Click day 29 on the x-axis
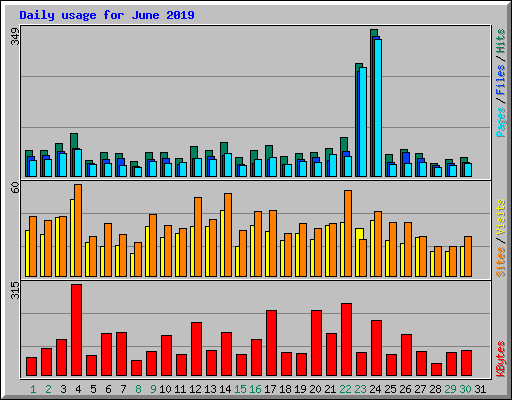Screen dimensions: 512x400 click(x=450, y=389)
